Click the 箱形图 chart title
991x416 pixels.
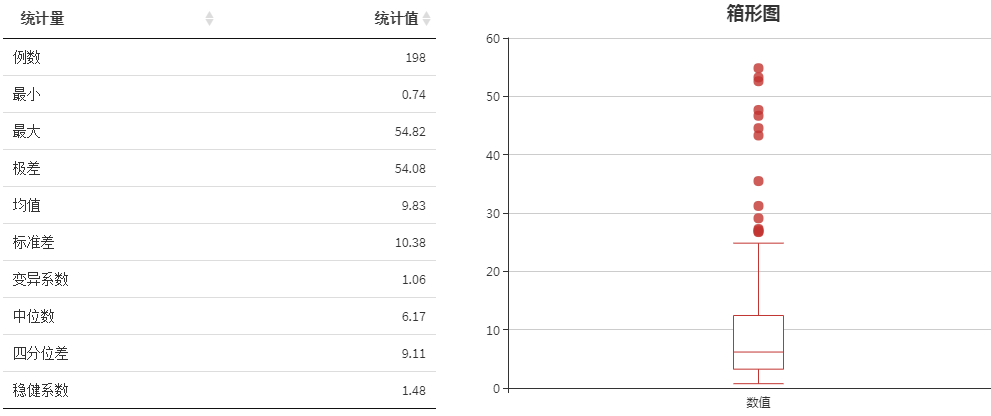(x=753, y=13)
